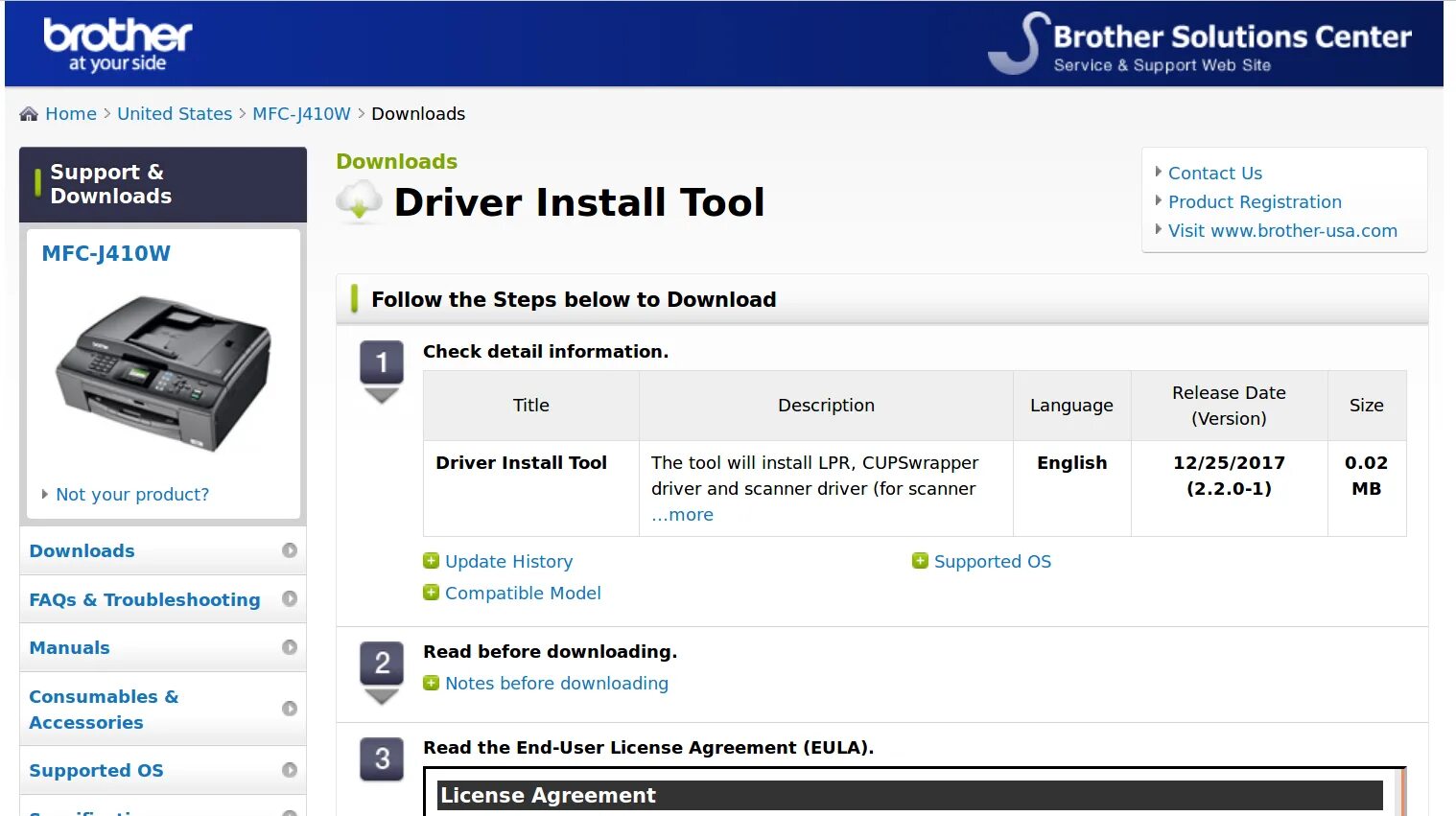Click the arrow icon beside Manuals
The image size is (1456, 816).
click(290, 647)
